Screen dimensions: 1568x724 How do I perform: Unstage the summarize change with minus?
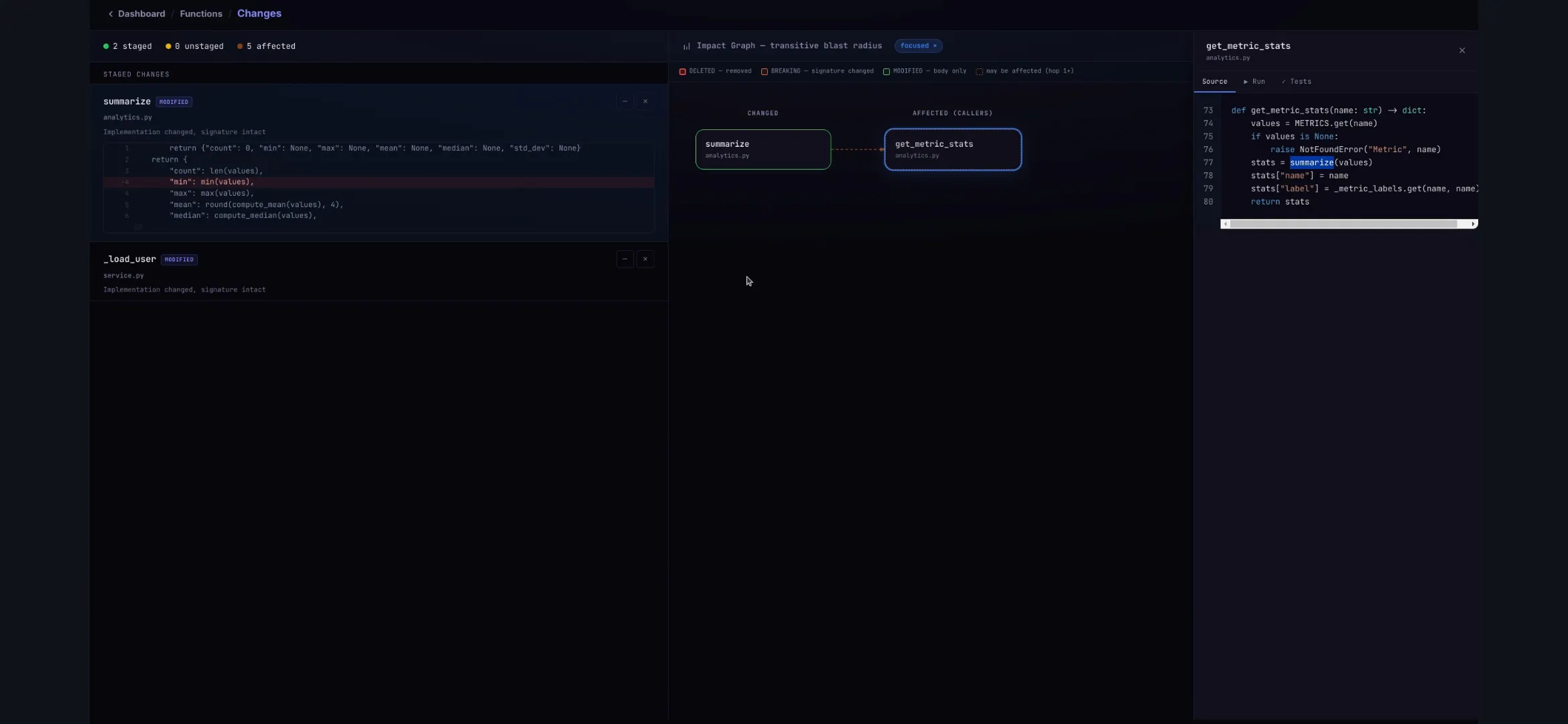[x=625, y=102]
